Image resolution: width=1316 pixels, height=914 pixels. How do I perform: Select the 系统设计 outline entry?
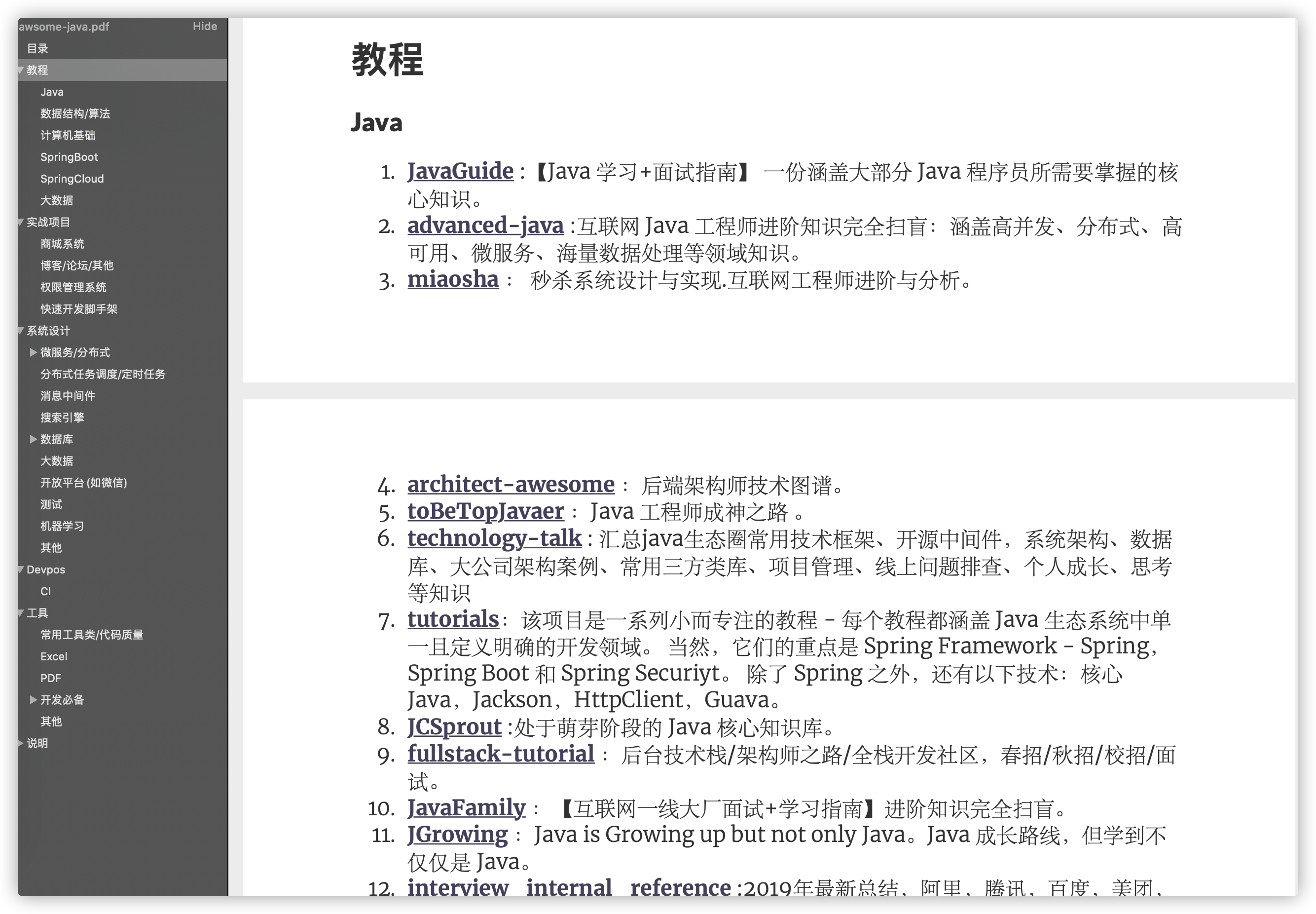click(48, 331)
